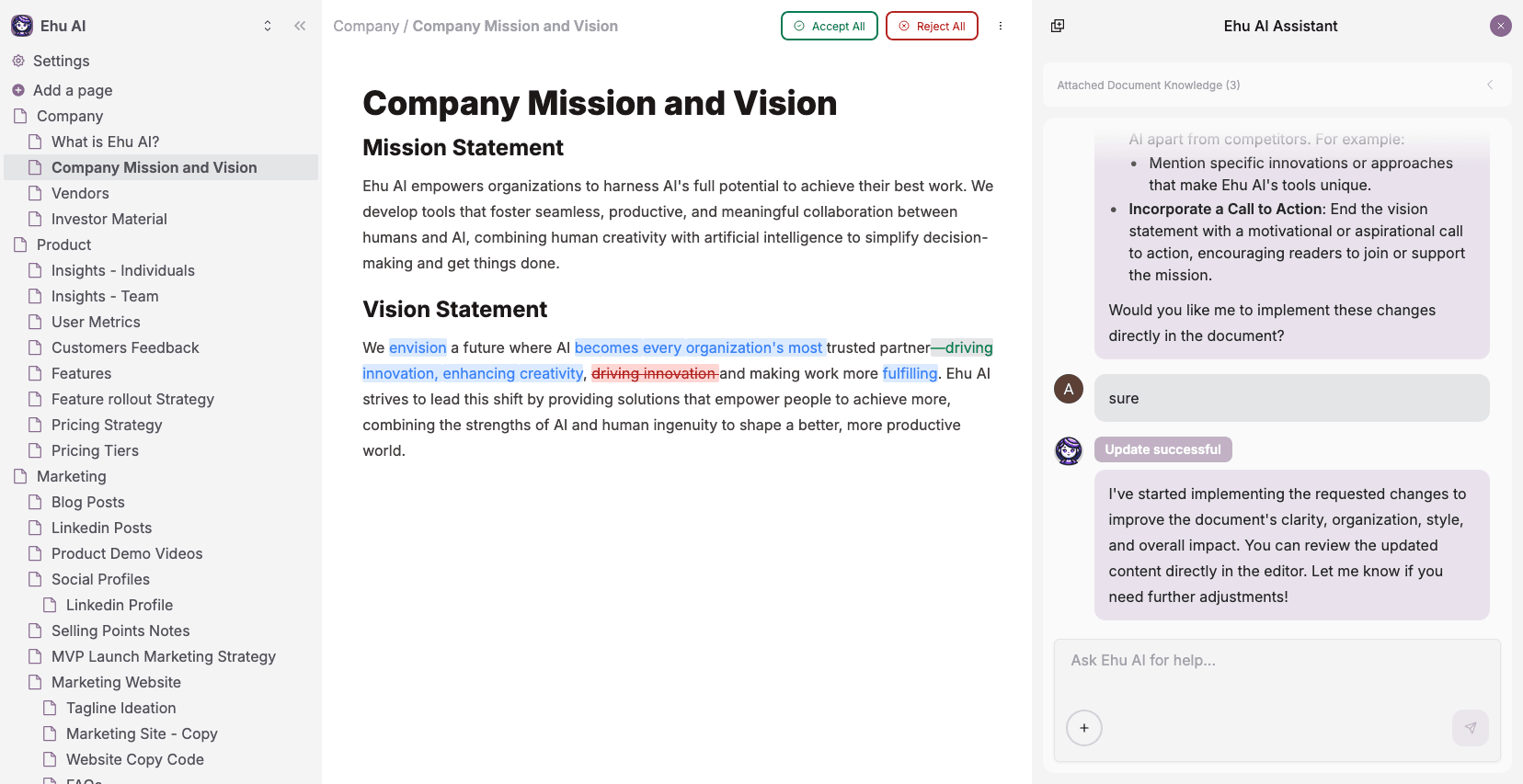Reject all suggested changes
The height and width of the screenshot is (784, 1523).
(931, 26)
